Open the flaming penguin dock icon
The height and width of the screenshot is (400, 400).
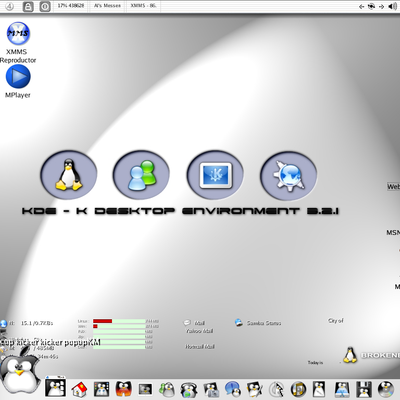[124, 389]
